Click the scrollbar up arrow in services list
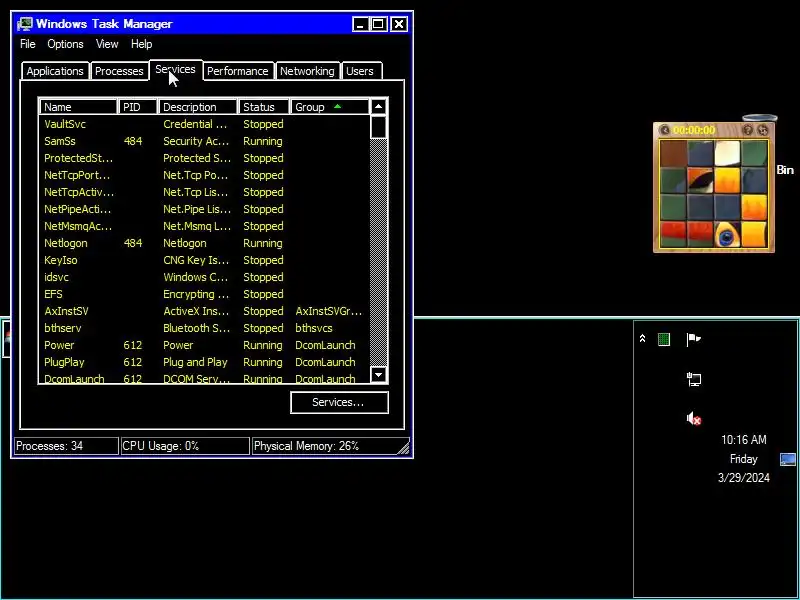This screenshot has width=800, height=600. [x=378, y=107]
